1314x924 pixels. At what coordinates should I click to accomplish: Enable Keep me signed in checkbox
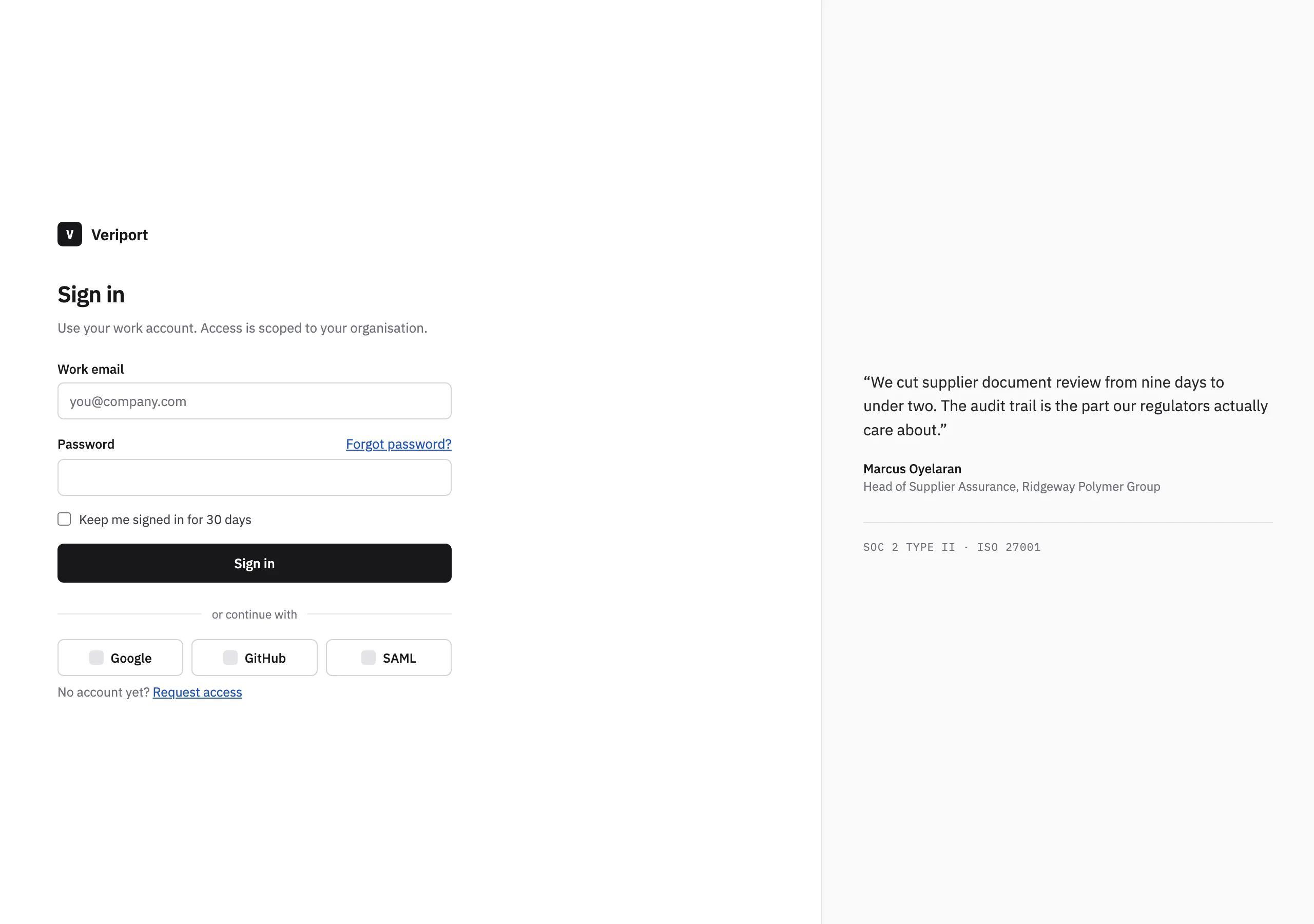pyautogui.click(x=64, y=518)
